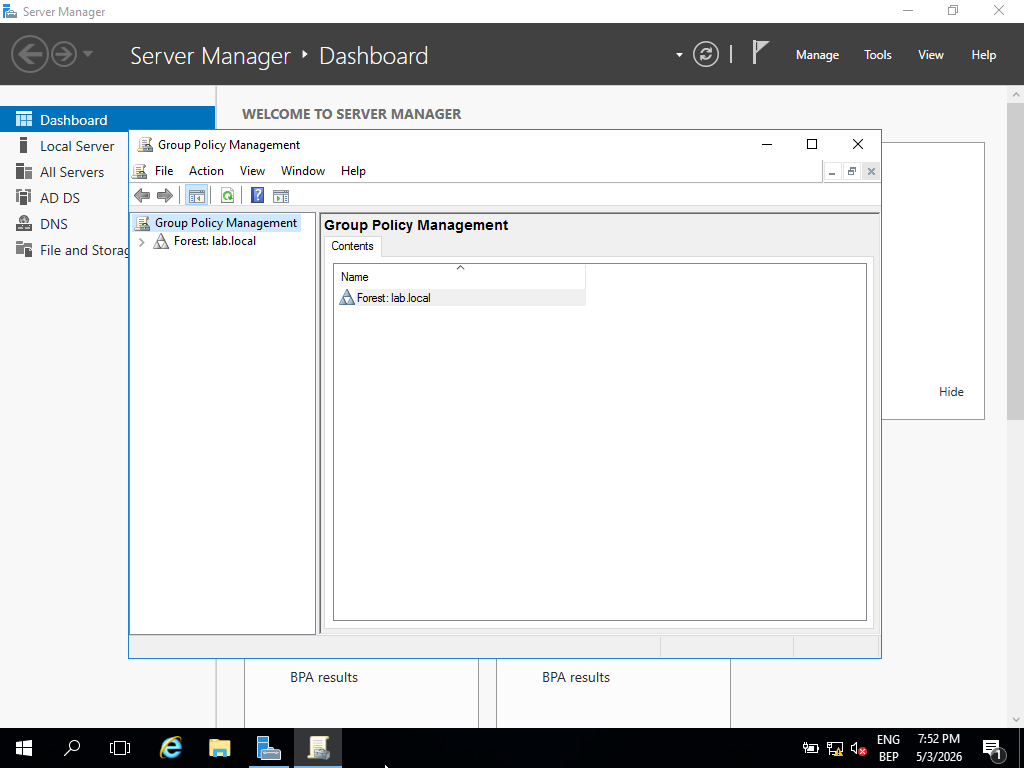The width and height of the screenshot is (1024, 768).
Task: Expand the Forest: lab.local node
Action: 142,242
